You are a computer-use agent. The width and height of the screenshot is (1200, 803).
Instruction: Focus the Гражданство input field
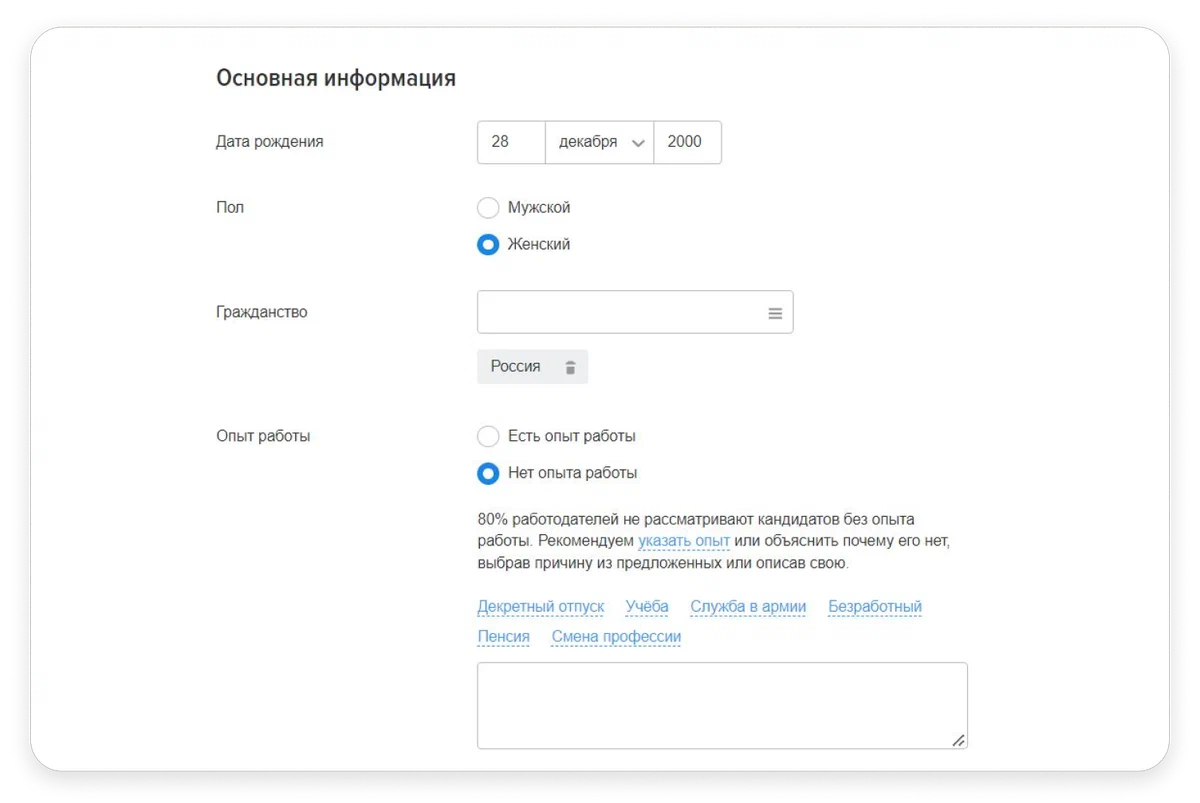click(x=635, y=312)
